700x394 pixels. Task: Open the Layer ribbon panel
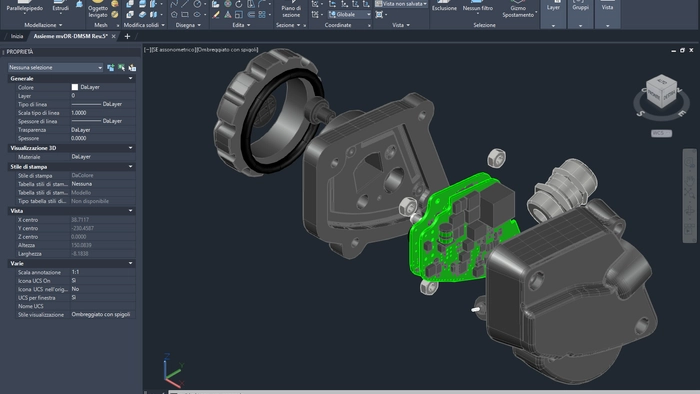[553, 13]
